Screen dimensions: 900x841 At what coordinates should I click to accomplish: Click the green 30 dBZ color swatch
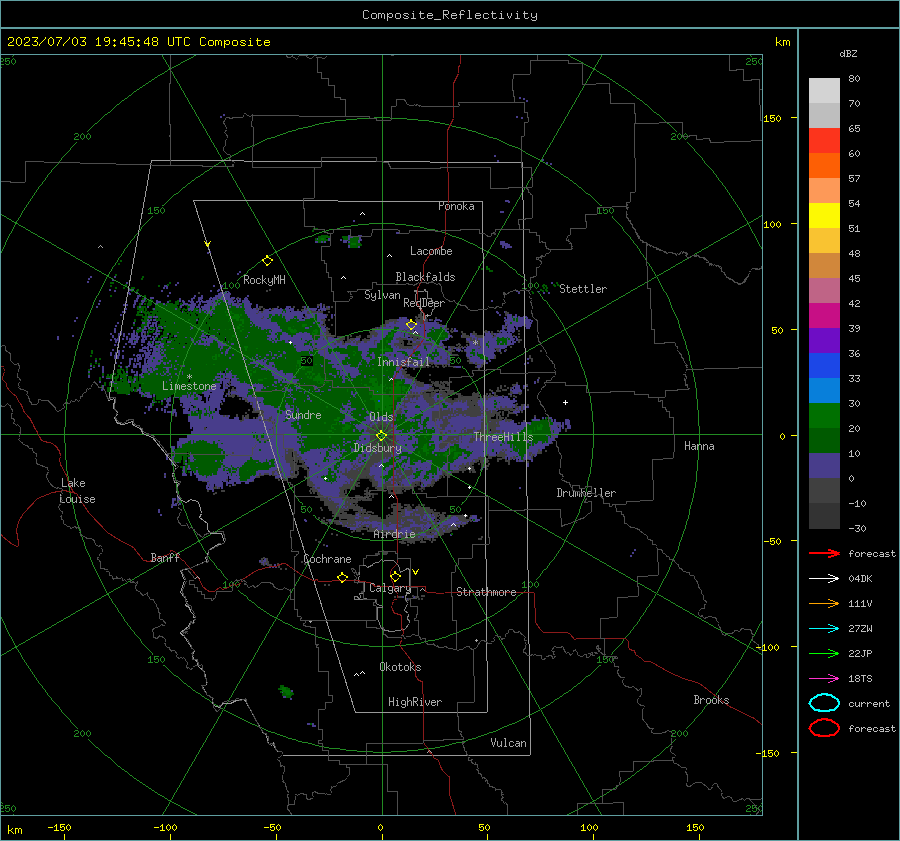824,415
